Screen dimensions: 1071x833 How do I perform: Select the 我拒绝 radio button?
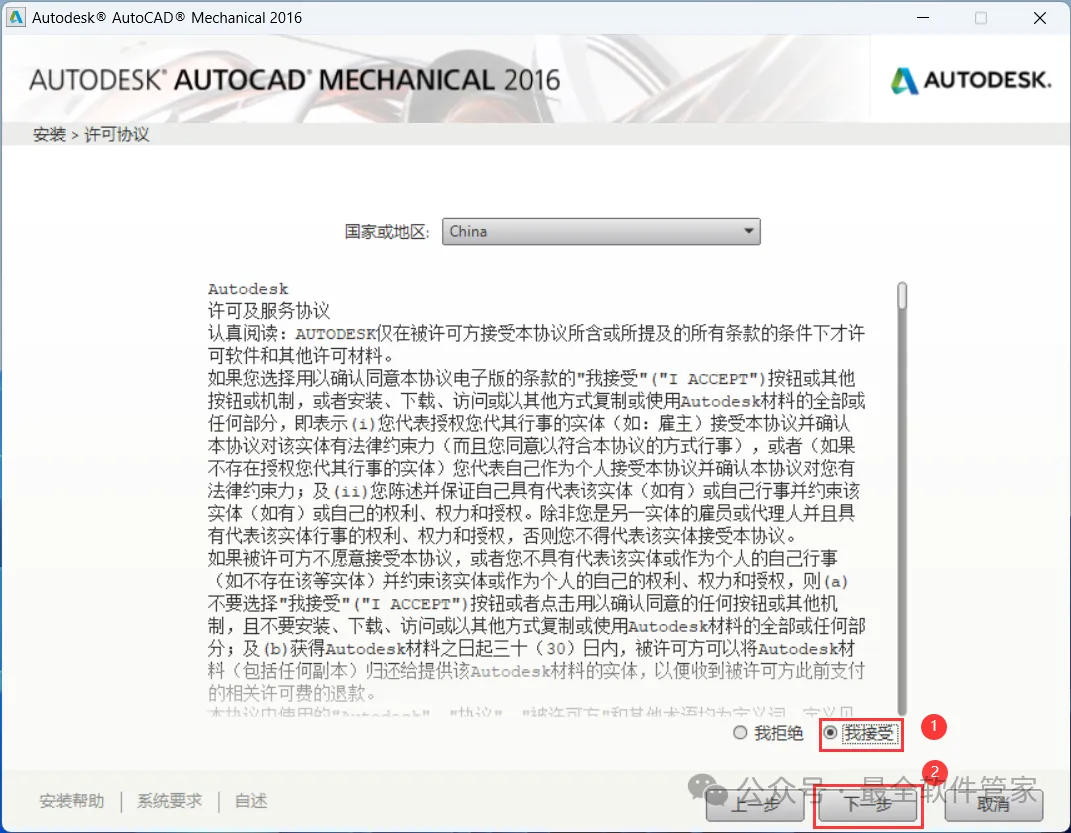740,733
